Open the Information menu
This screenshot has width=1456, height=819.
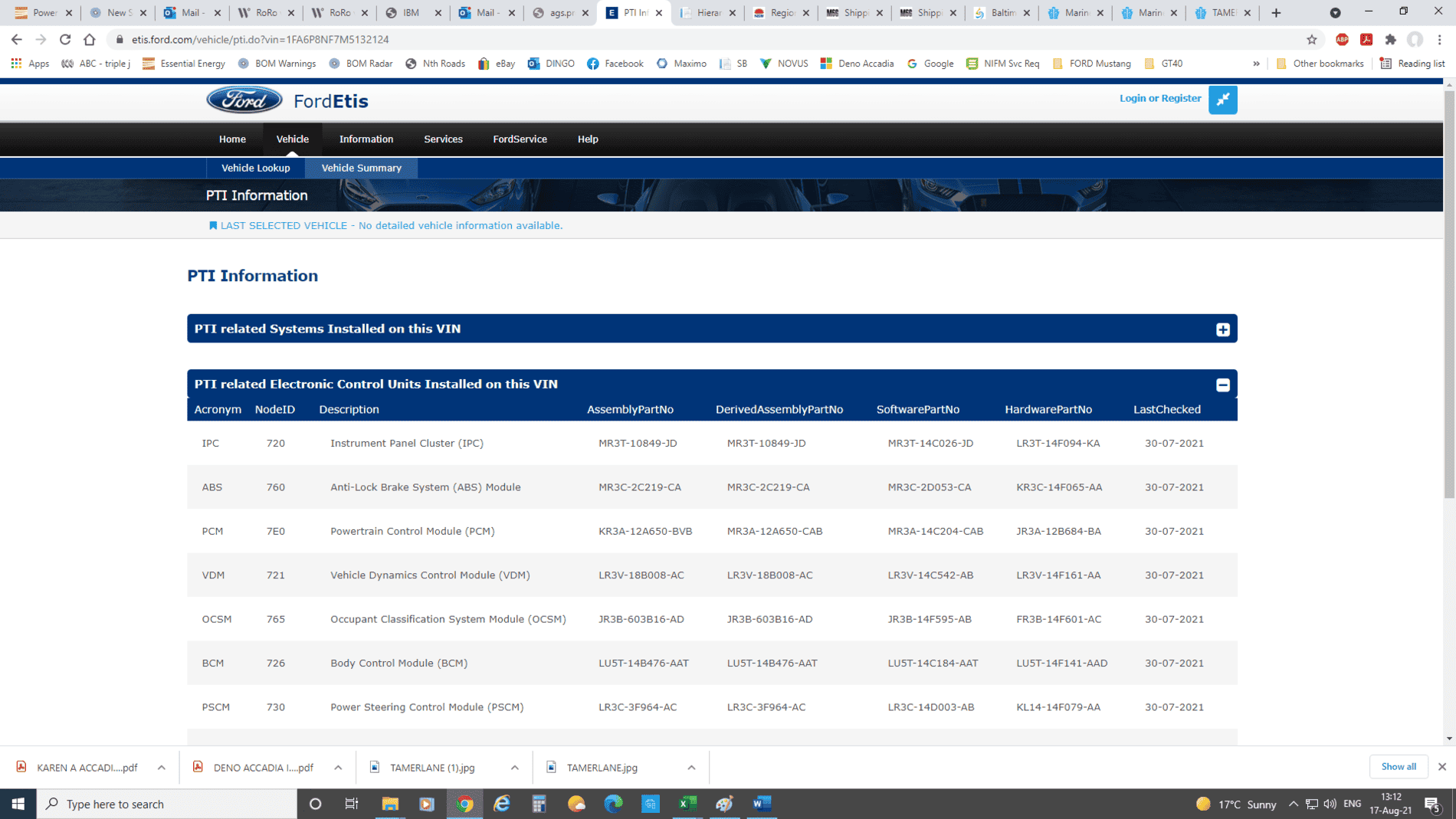coord(366,139)
